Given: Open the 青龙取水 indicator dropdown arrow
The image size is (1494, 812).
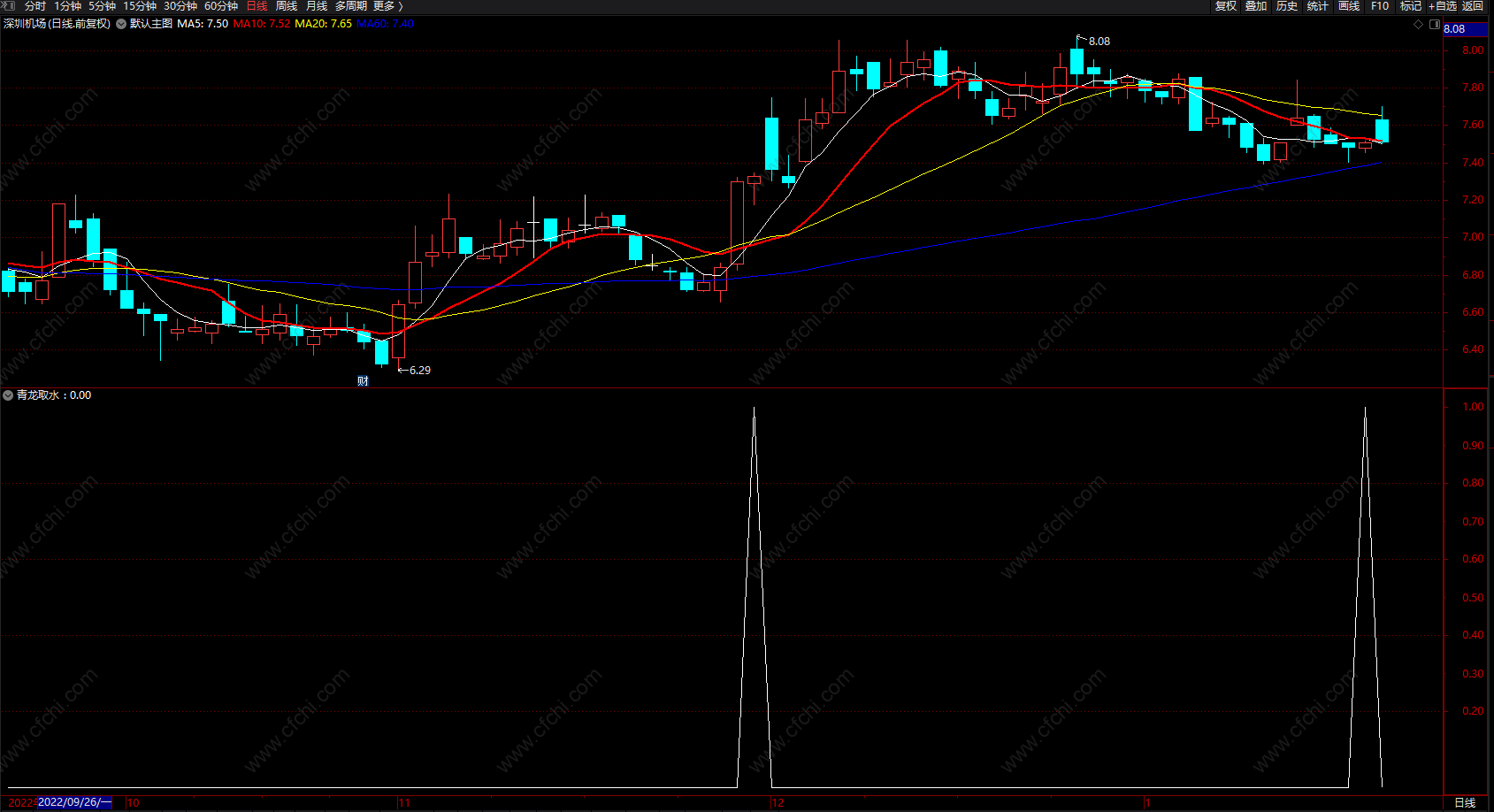Looking at the screenshot, I should point(8,395).
